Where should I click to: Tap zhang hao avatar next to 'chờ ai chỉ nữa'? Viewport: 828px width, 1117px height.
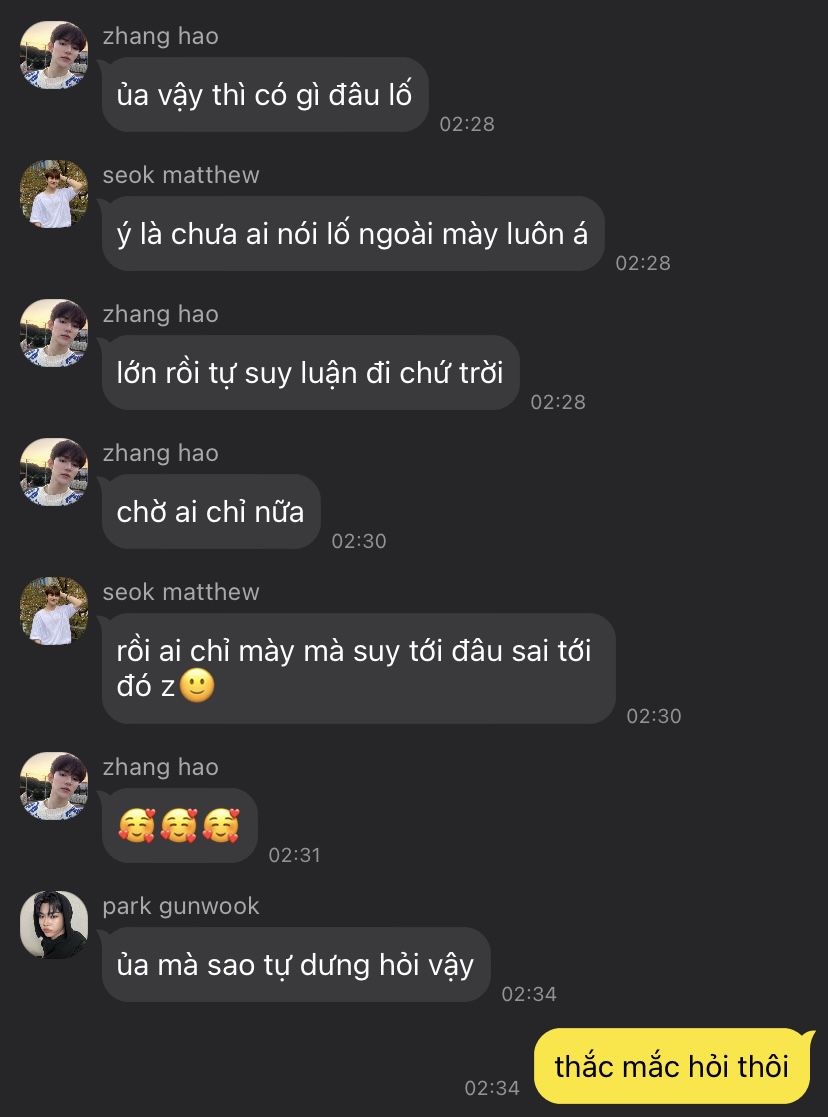click(53, 472)
